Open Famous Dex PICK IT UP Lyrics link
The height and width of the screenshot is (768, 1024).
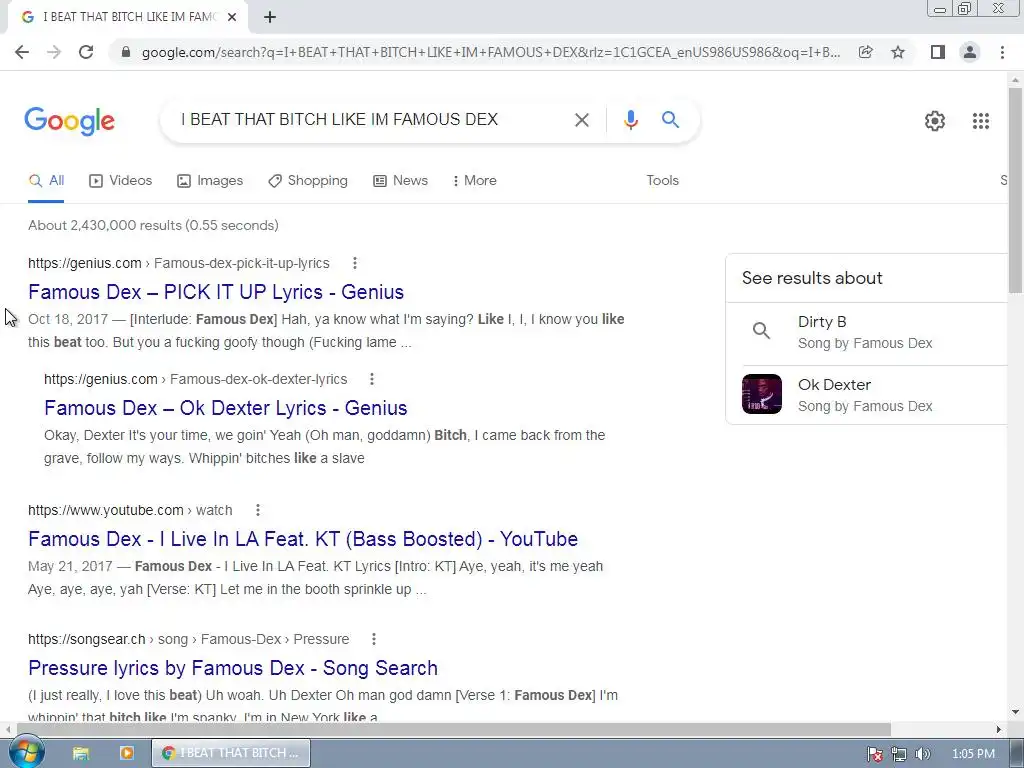216,292
